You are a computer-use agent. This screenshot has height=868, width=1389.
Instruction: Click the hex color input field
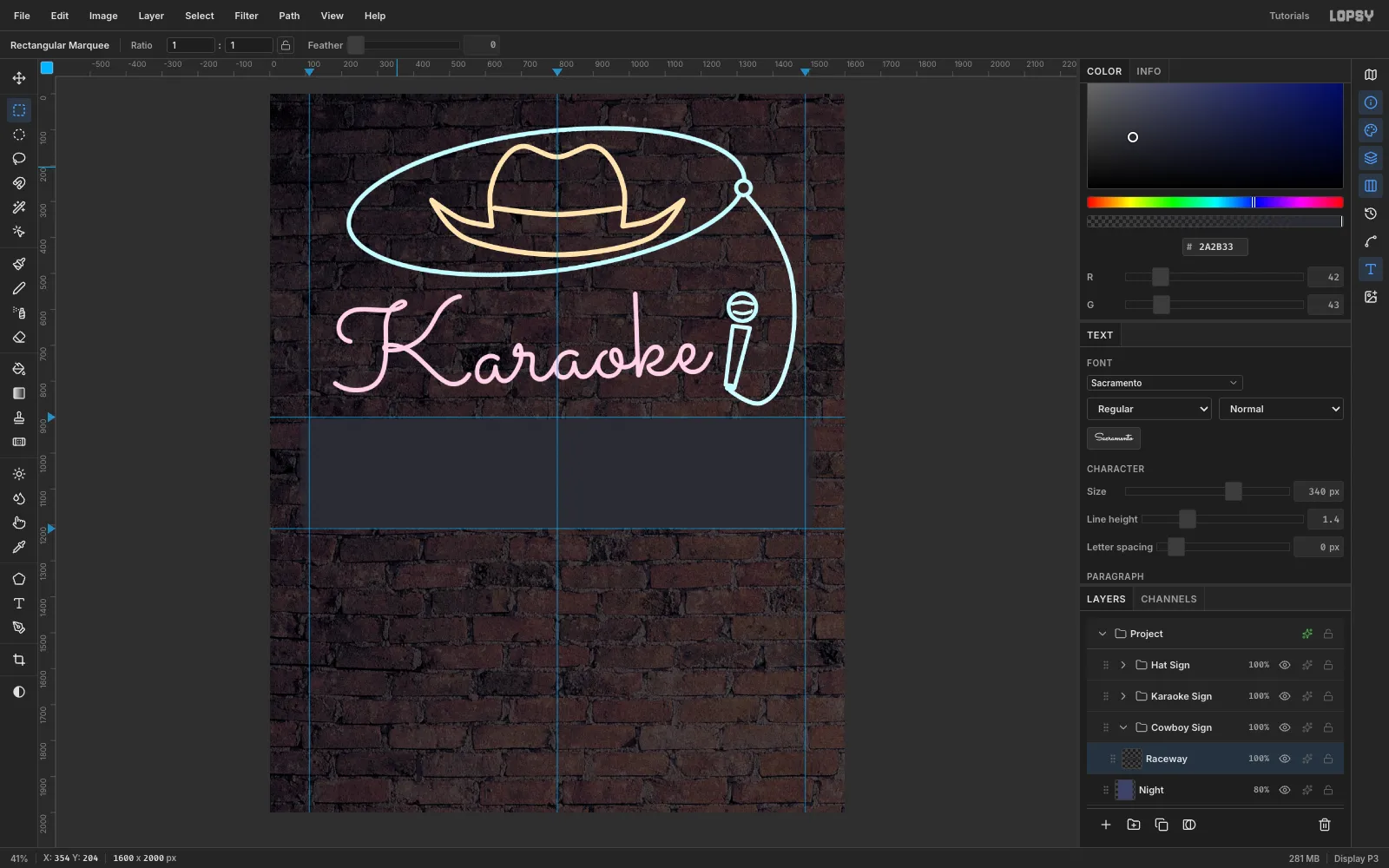click(1215, 247)
